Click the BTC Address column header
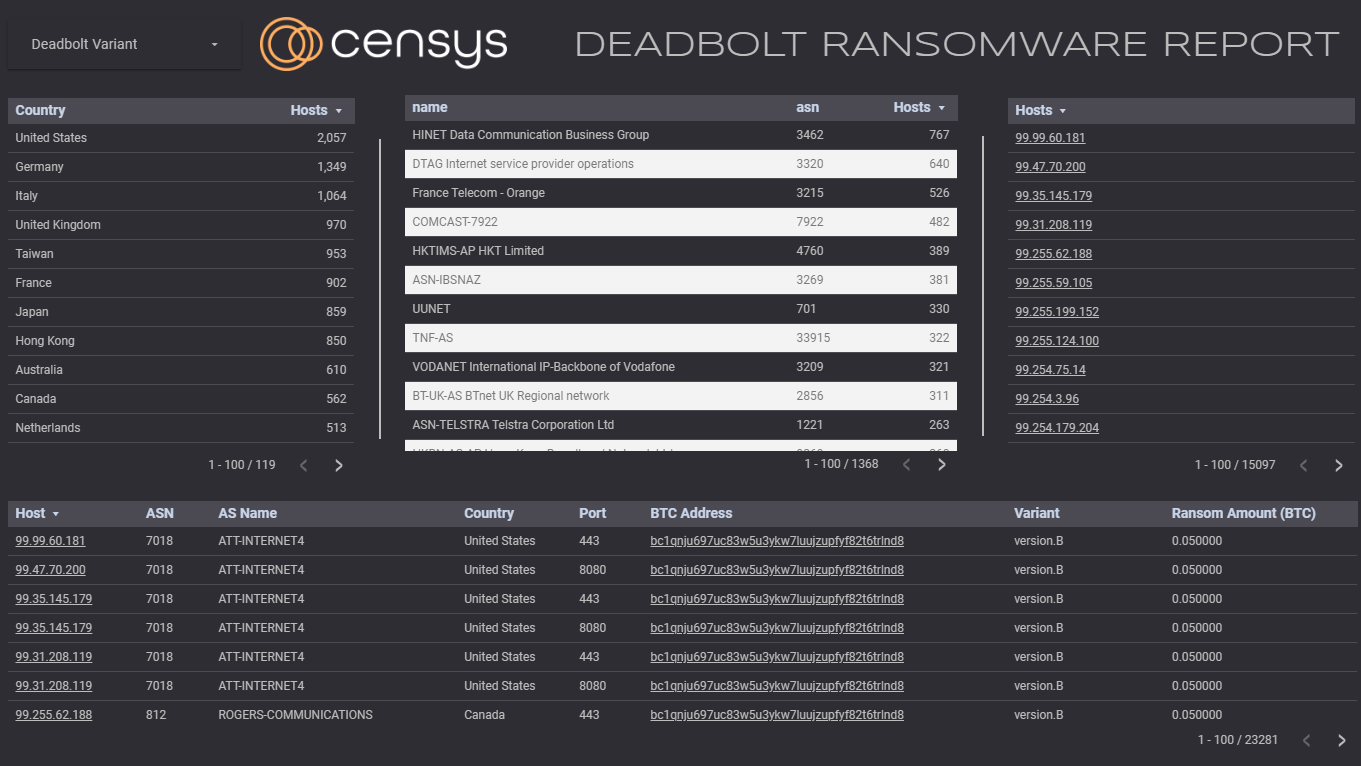 (x=691, y=513)
